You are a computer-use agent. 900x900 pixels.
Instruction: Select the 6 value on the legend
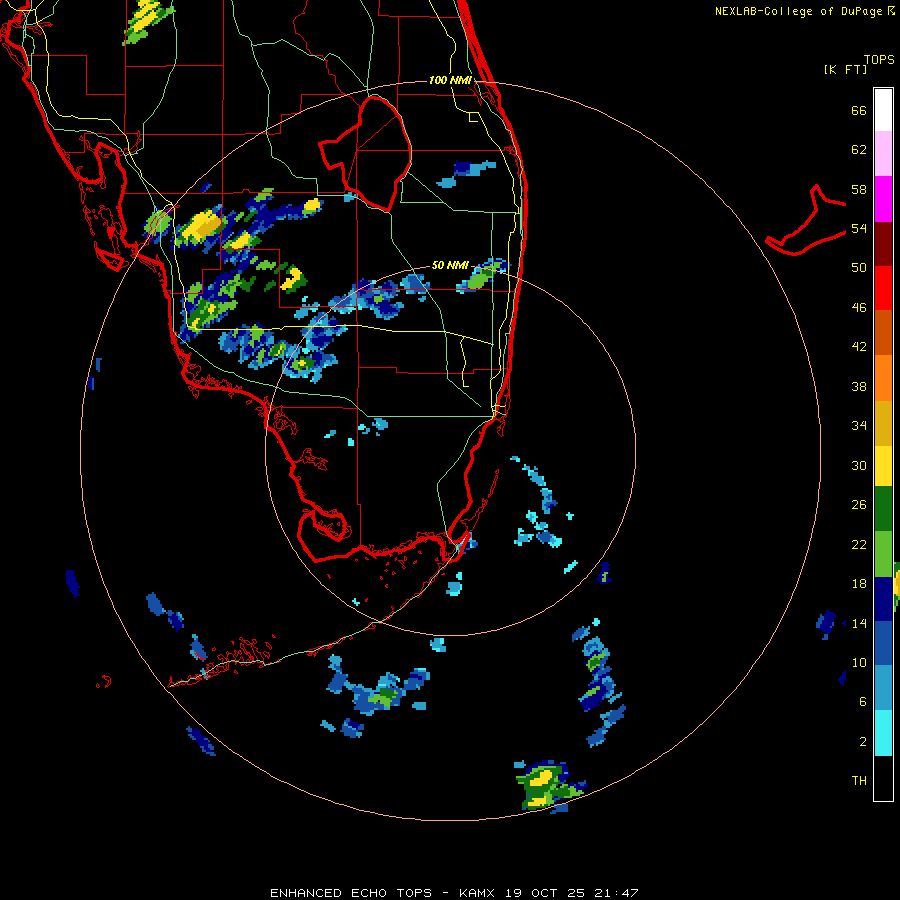click(x=863, y=702)
